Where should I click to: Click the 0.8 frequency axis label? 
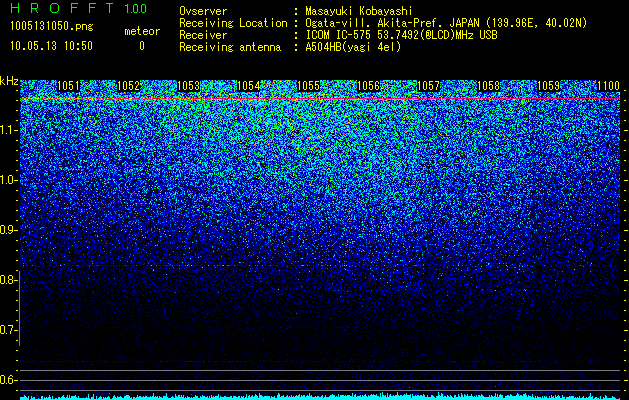pos(9,280)
